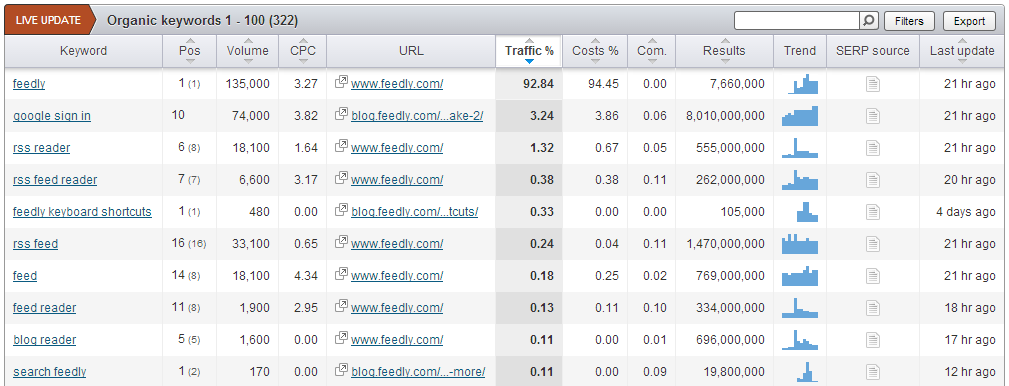The width and height of the screenshot is (1009, 386).
Task: Open the Filters button
Action: (x=909, y=21)
